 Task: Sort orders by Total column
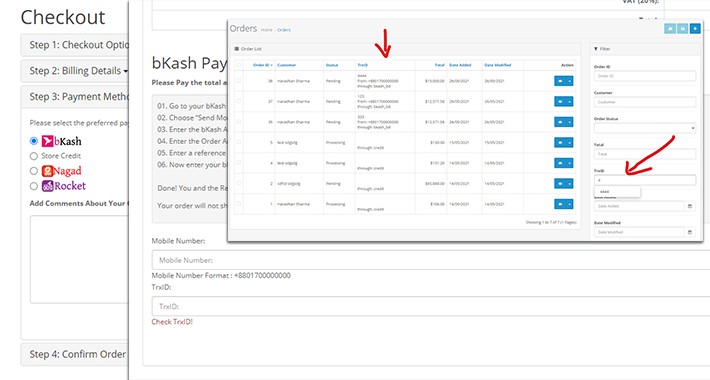coord(440,65)
